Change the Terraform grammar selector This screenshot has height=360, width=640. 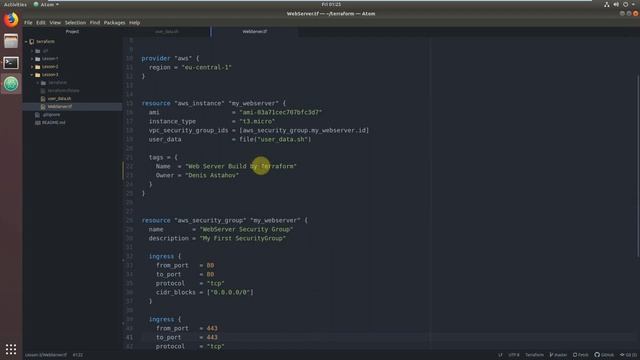pos(534,355)
